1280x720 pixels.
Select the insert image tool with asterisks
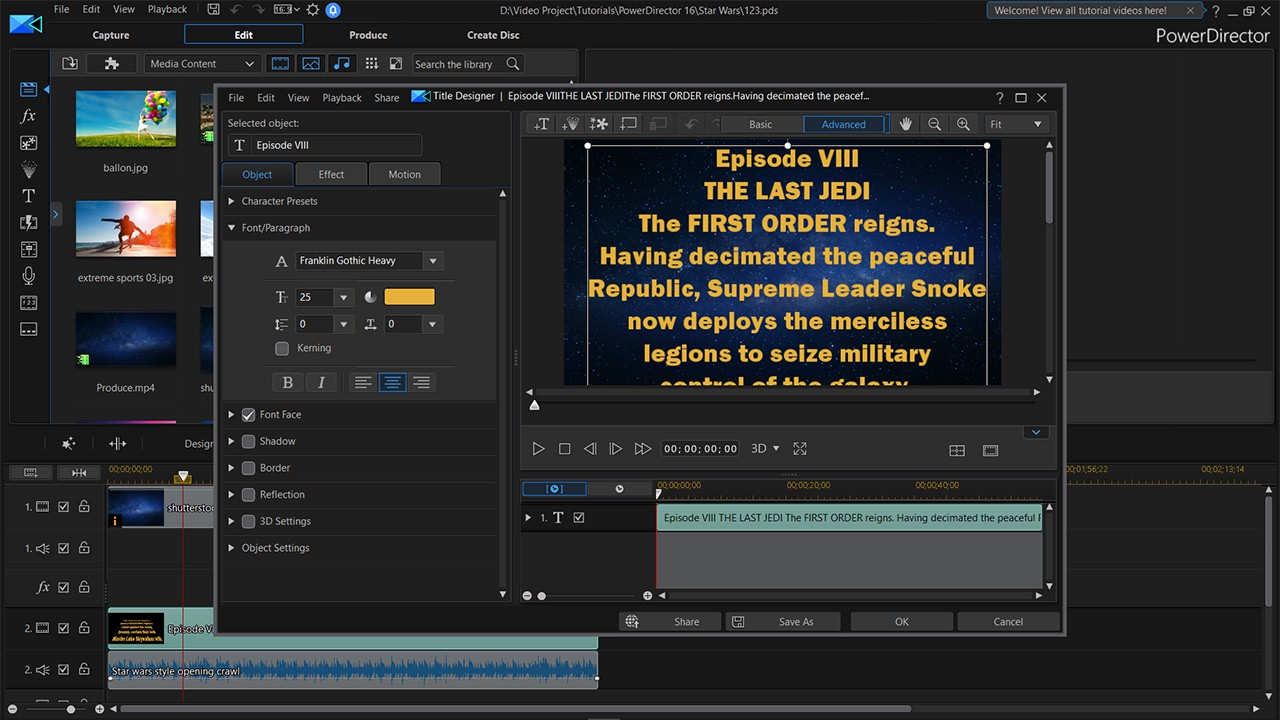coord(599,124)
